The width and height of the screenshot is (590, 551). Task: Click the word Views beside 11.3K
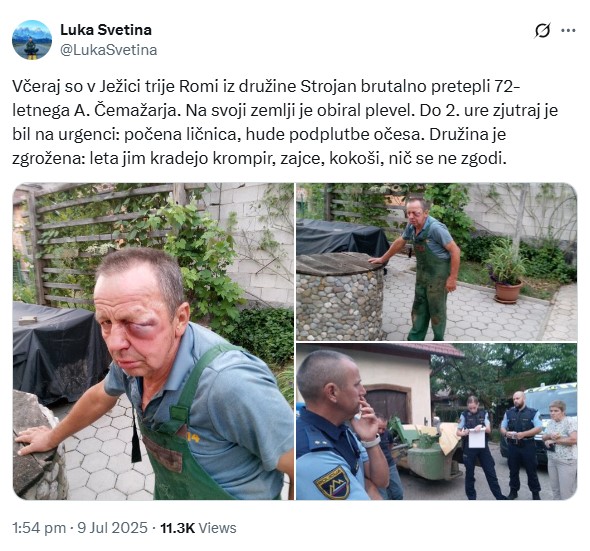pos(217,528)
